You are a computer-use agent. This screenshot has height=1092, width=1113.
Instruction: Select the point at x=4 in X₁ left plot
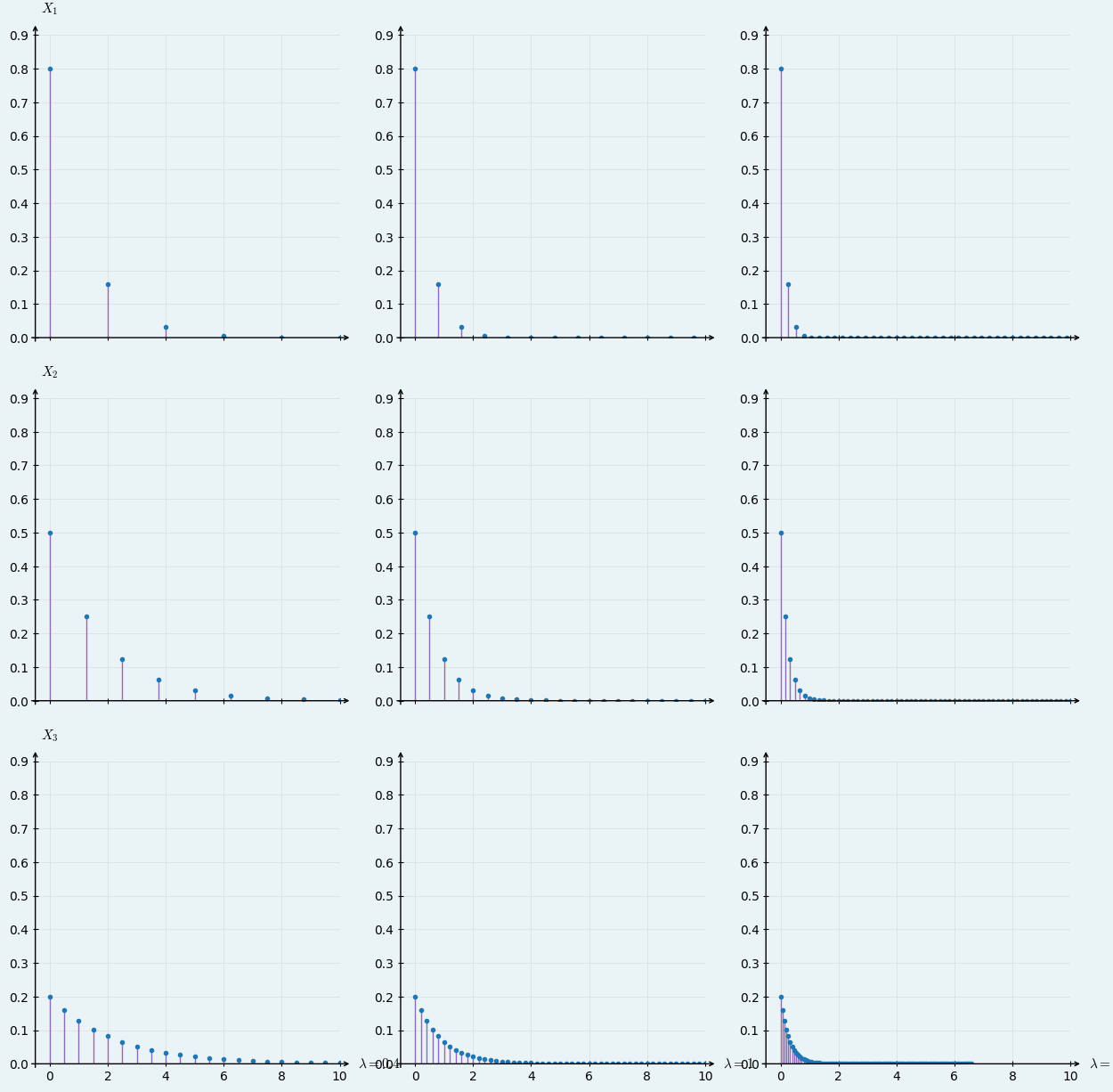[x=166, y=327]
